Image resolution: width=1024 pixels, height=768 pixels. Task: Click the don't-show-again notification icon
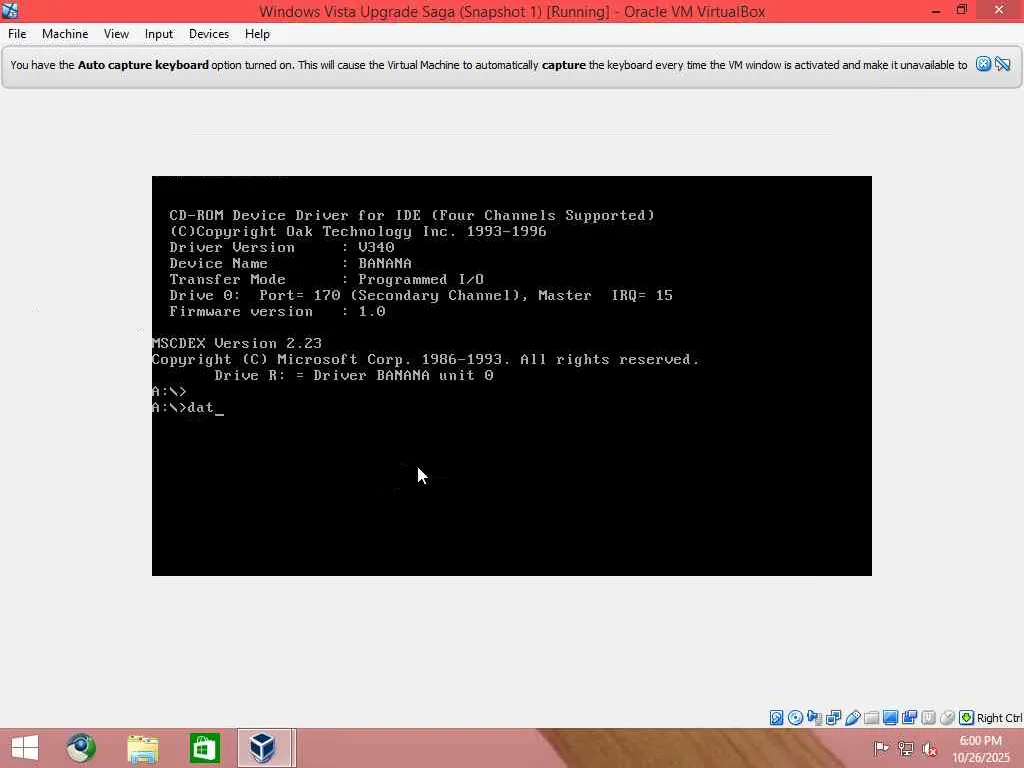1002,64
